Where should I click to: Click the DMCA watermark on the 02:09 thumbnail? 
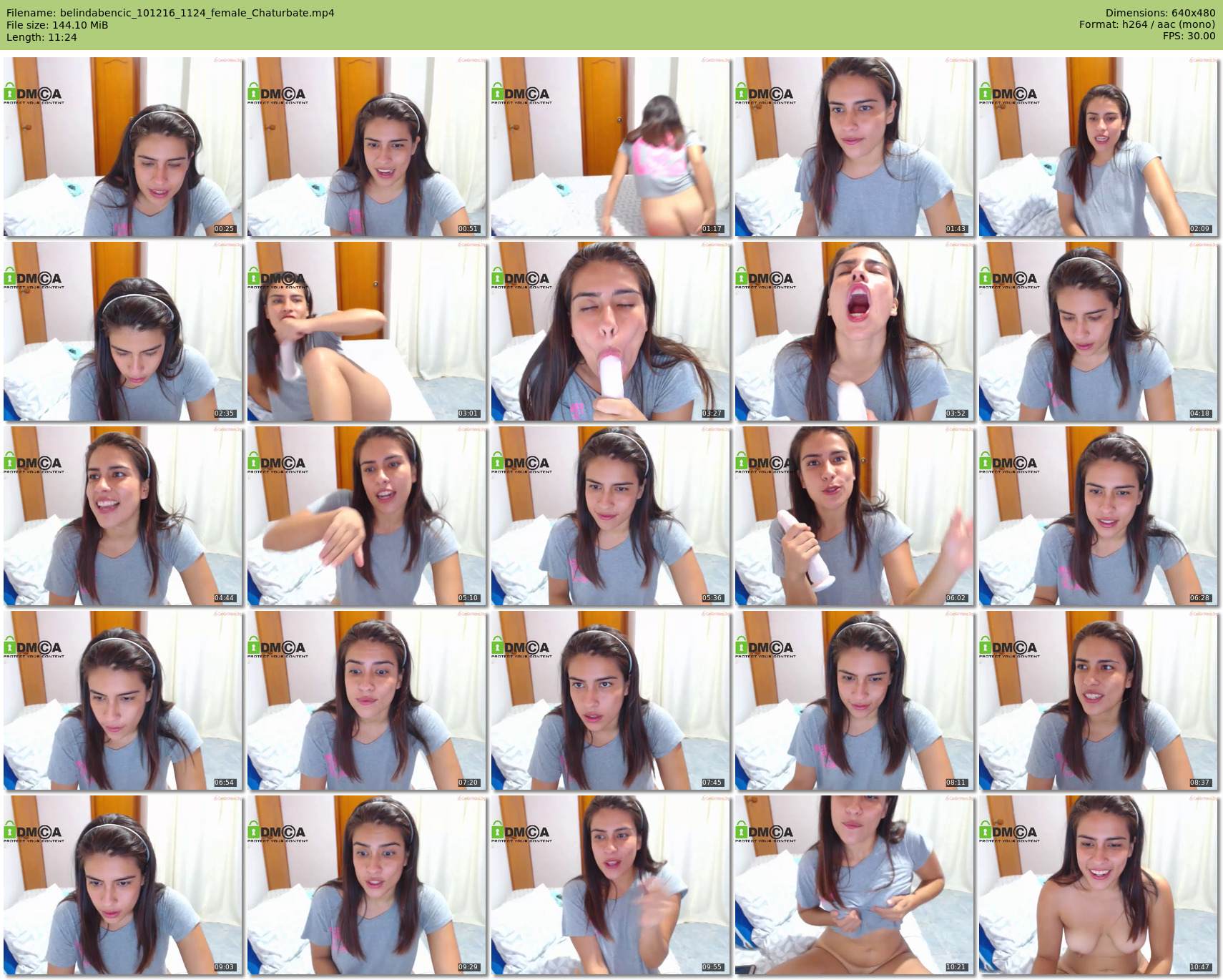point(1009,94)
